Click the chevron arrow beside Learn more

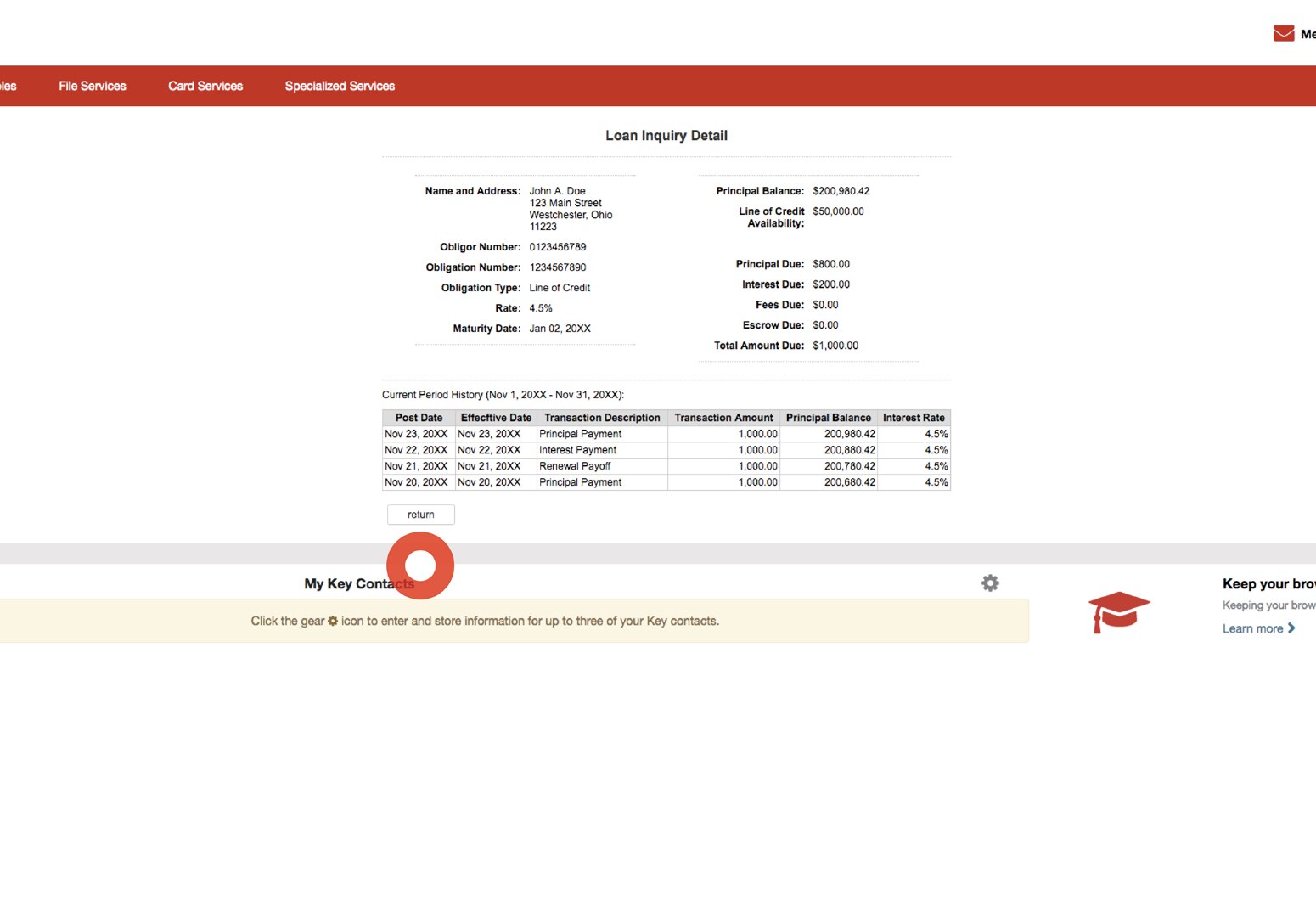coord(1291,628)
